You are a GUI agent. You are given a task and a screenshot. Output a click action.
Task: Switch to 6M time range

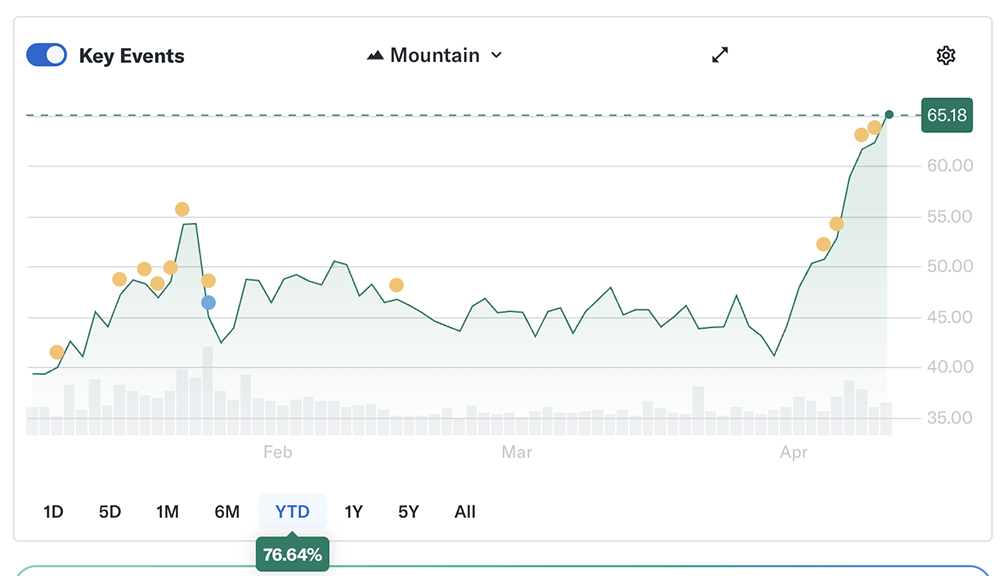[227, 512]
